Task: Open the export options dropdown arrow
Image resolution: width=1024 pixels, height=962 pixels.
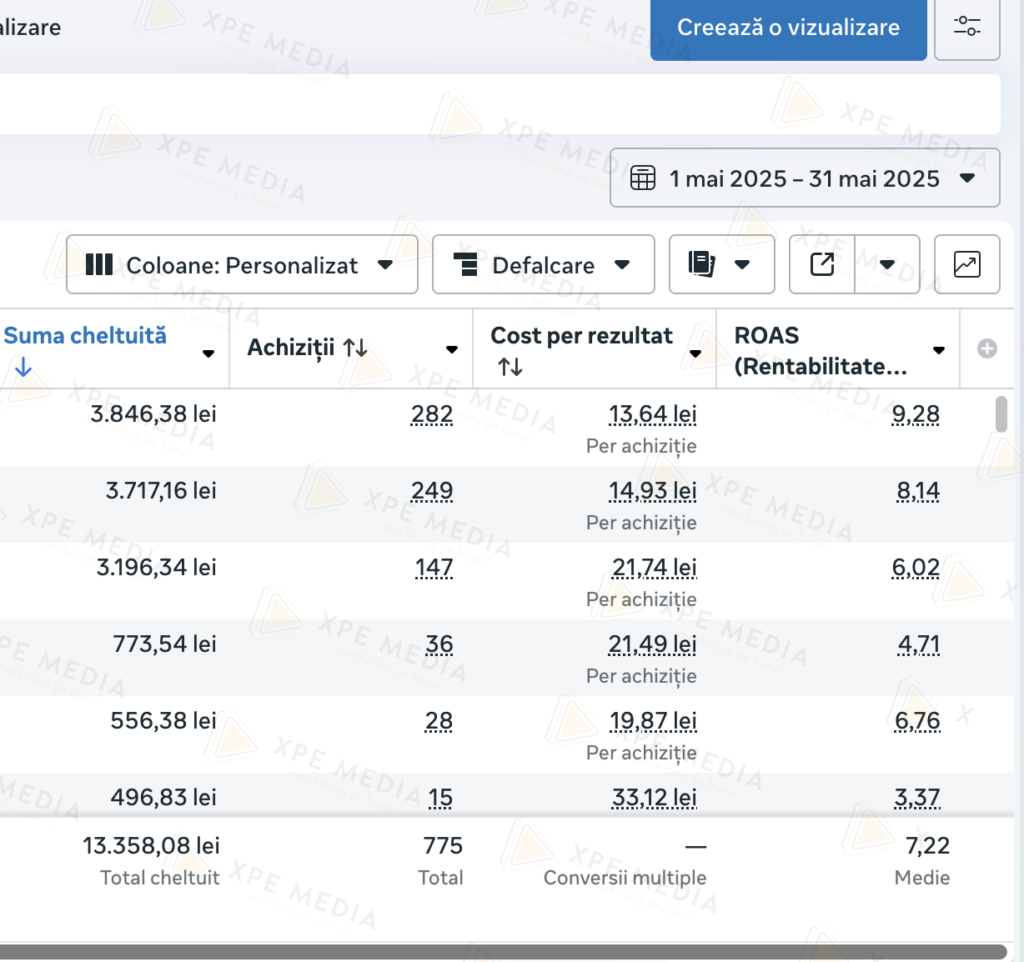Action: (x=887, y=265)
